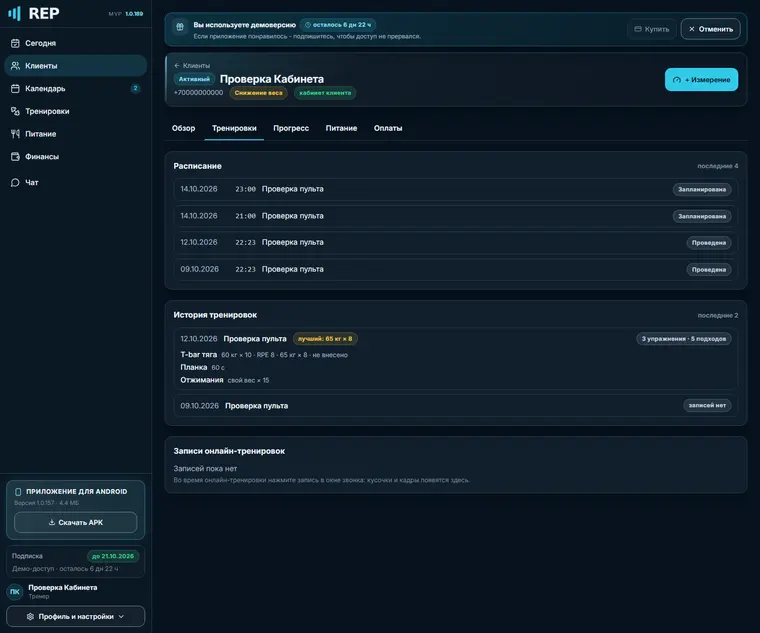Open the Питание tab
The height and width of the screenshot is (633, 760).
click(x=341, y=128)
